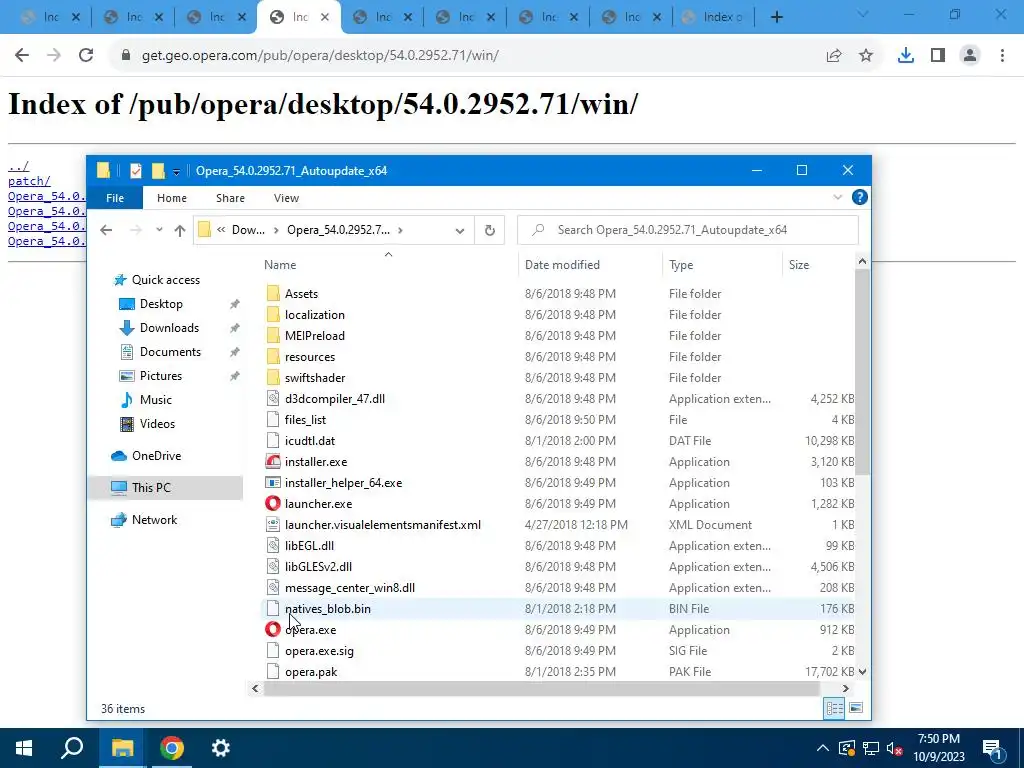Click the Explorer search box
Image resolution: width=1024 pixels, height=768 pixels.
tap(688, 230)
